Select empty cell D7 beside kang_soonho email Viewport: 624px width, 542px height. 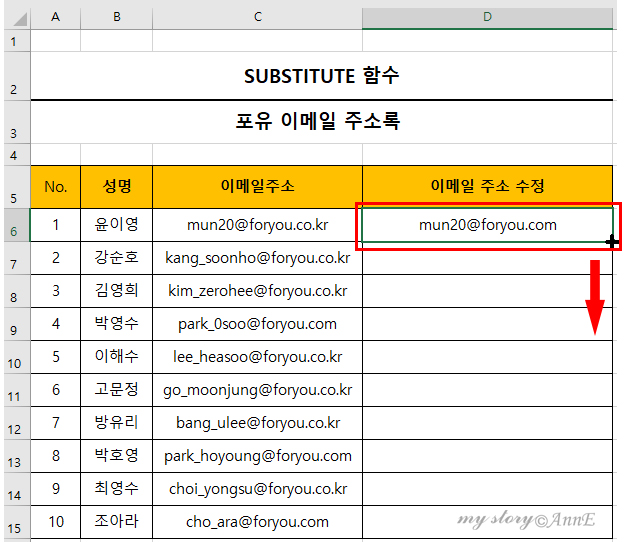click(x=488, y=258)
